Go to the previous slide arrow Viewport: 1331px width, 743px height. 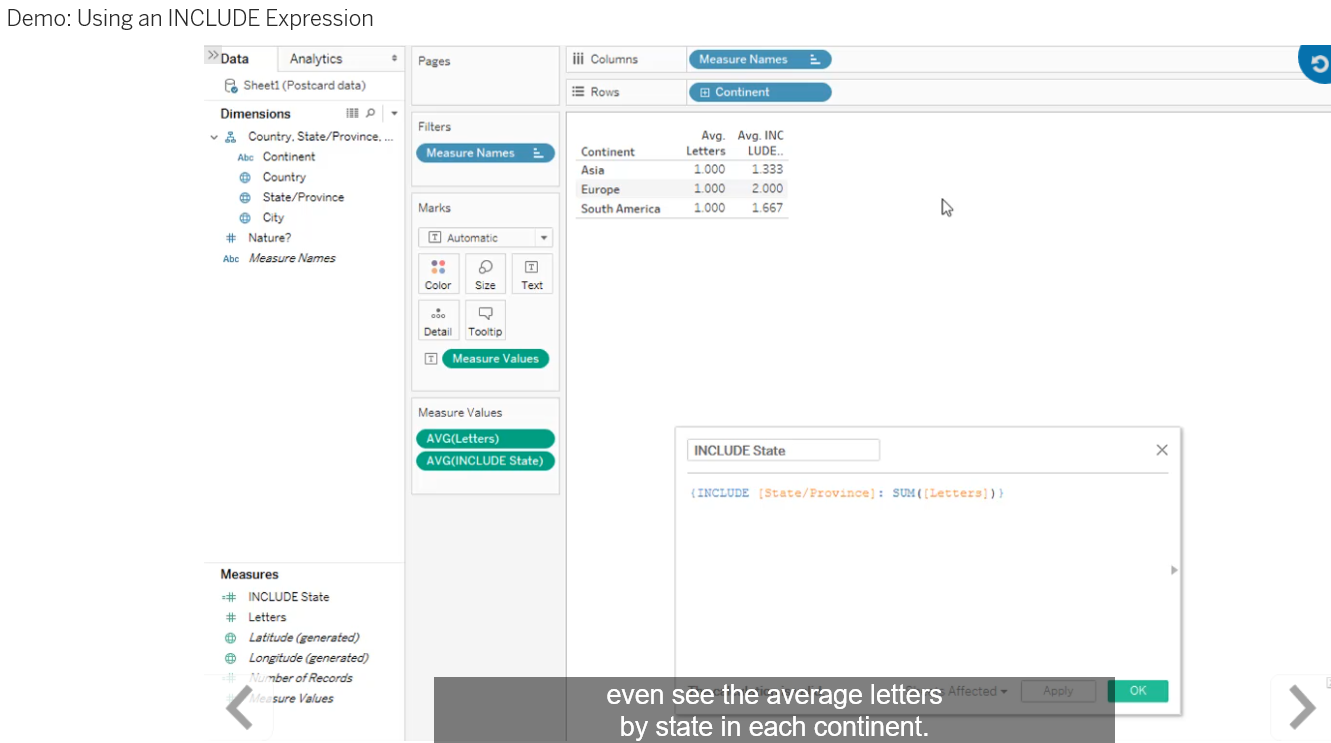240,707
